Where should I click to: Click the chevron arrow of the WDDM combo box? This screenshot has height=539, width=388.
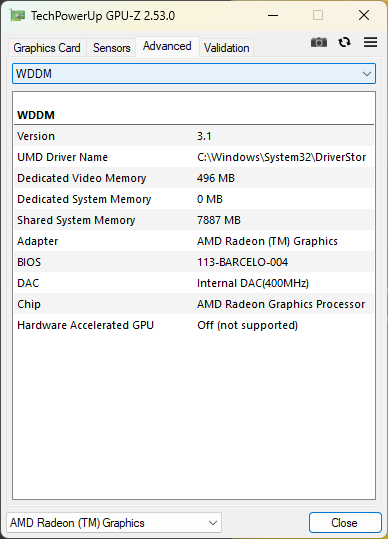point(367,74)
